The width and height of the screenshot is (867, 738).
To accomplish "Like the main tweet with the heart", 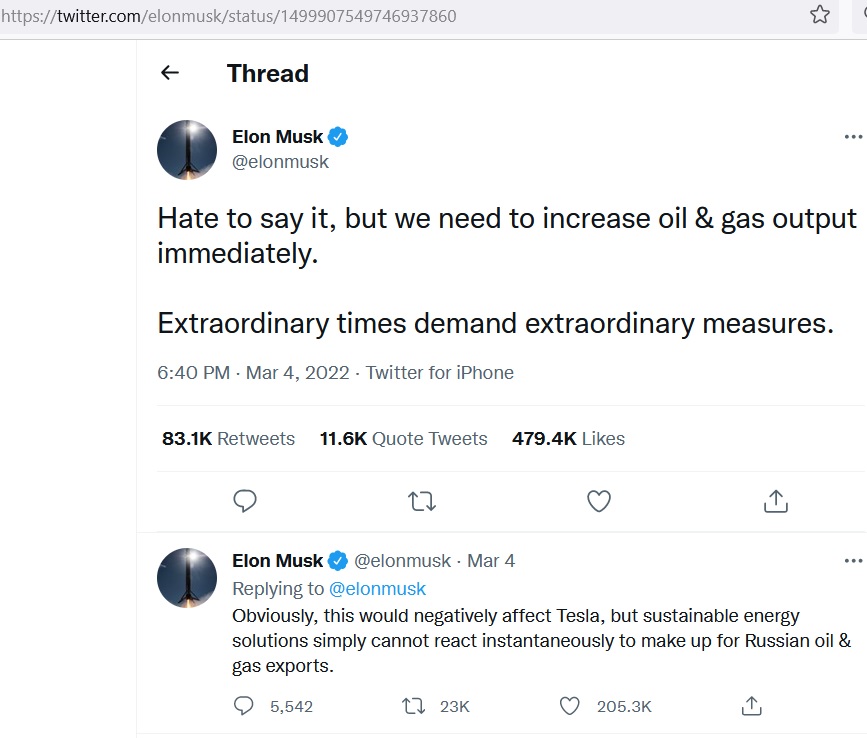I will (599, 501).
